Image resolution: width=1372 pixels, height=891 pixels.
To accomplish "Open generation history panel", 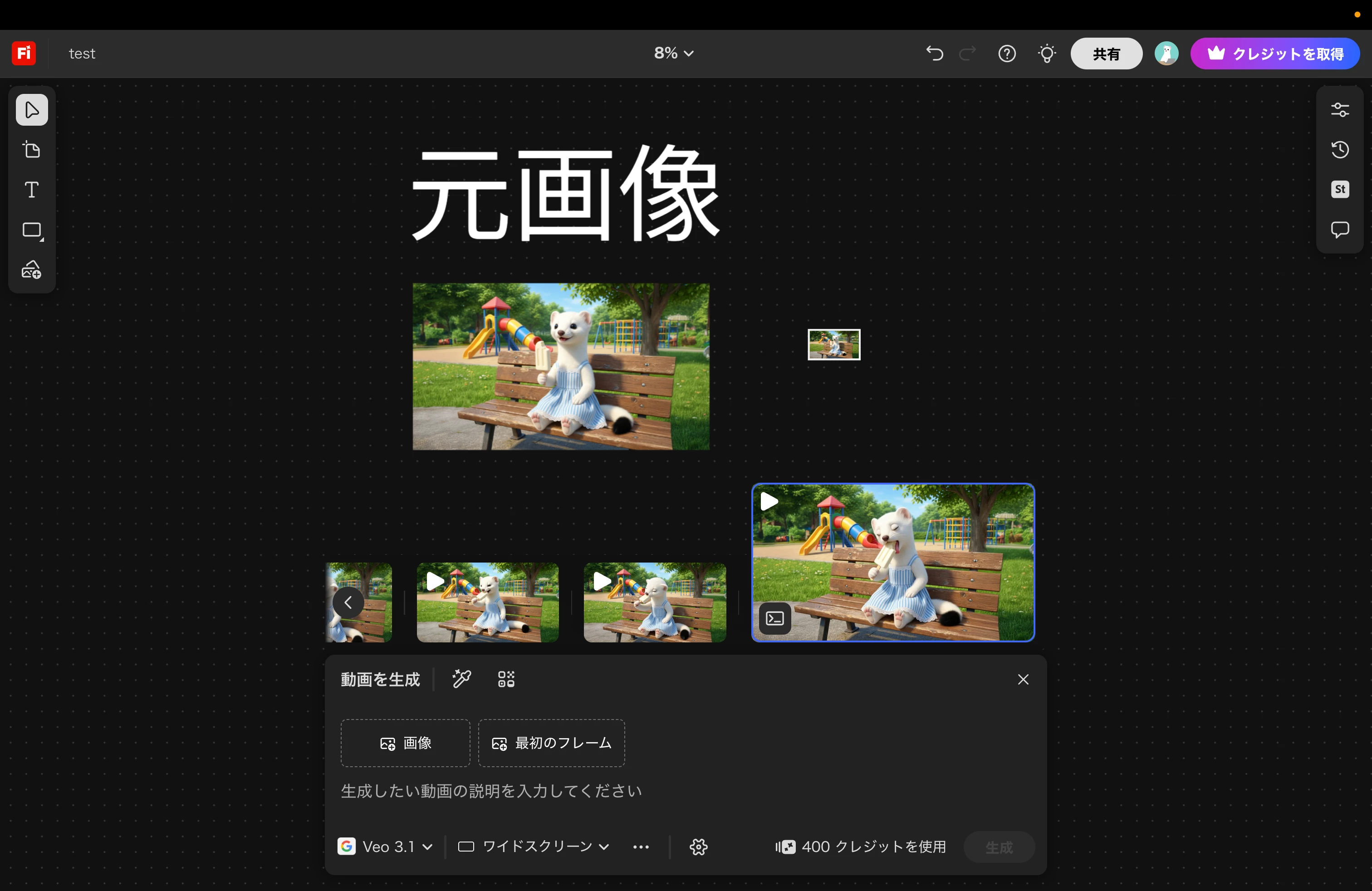I will pyautogui.click(x=1339, y=150).
